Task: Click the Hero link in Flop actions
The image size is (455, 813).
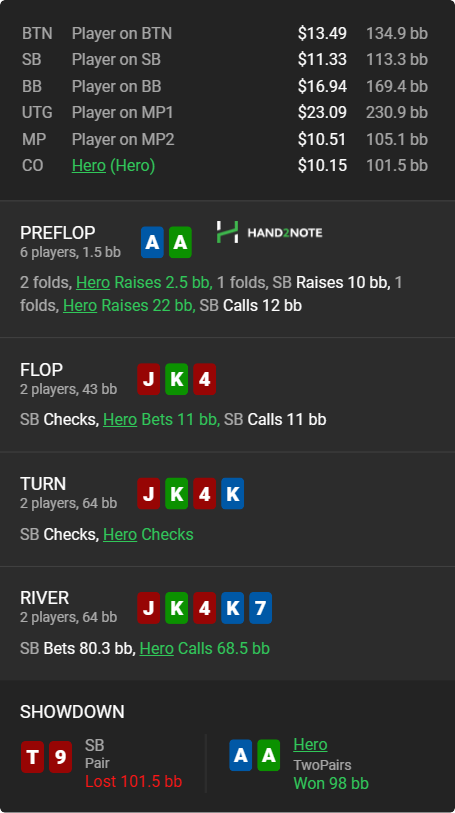Action: coord(120,419)
